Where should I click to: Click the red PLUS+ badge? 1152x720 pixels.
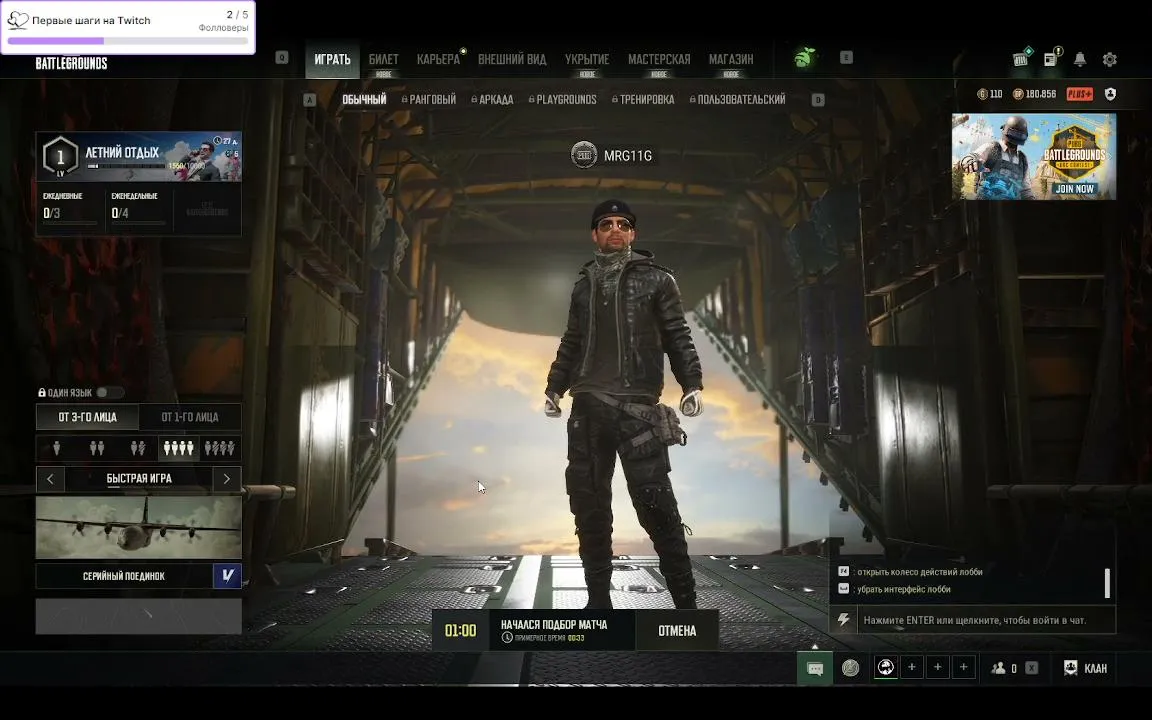(1079, 94)
